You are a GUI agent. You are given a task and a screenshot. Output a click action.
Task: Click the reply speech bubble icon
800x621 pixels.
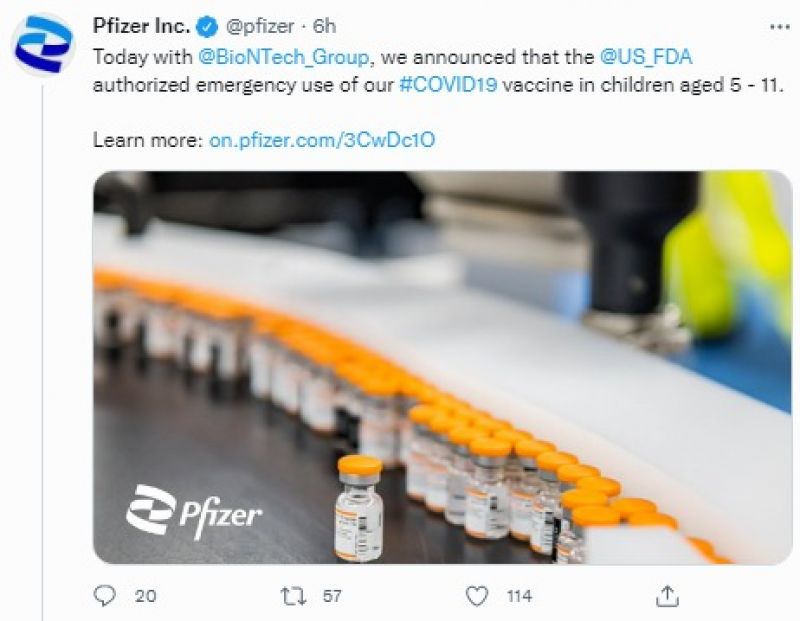(x=105, y=595)
